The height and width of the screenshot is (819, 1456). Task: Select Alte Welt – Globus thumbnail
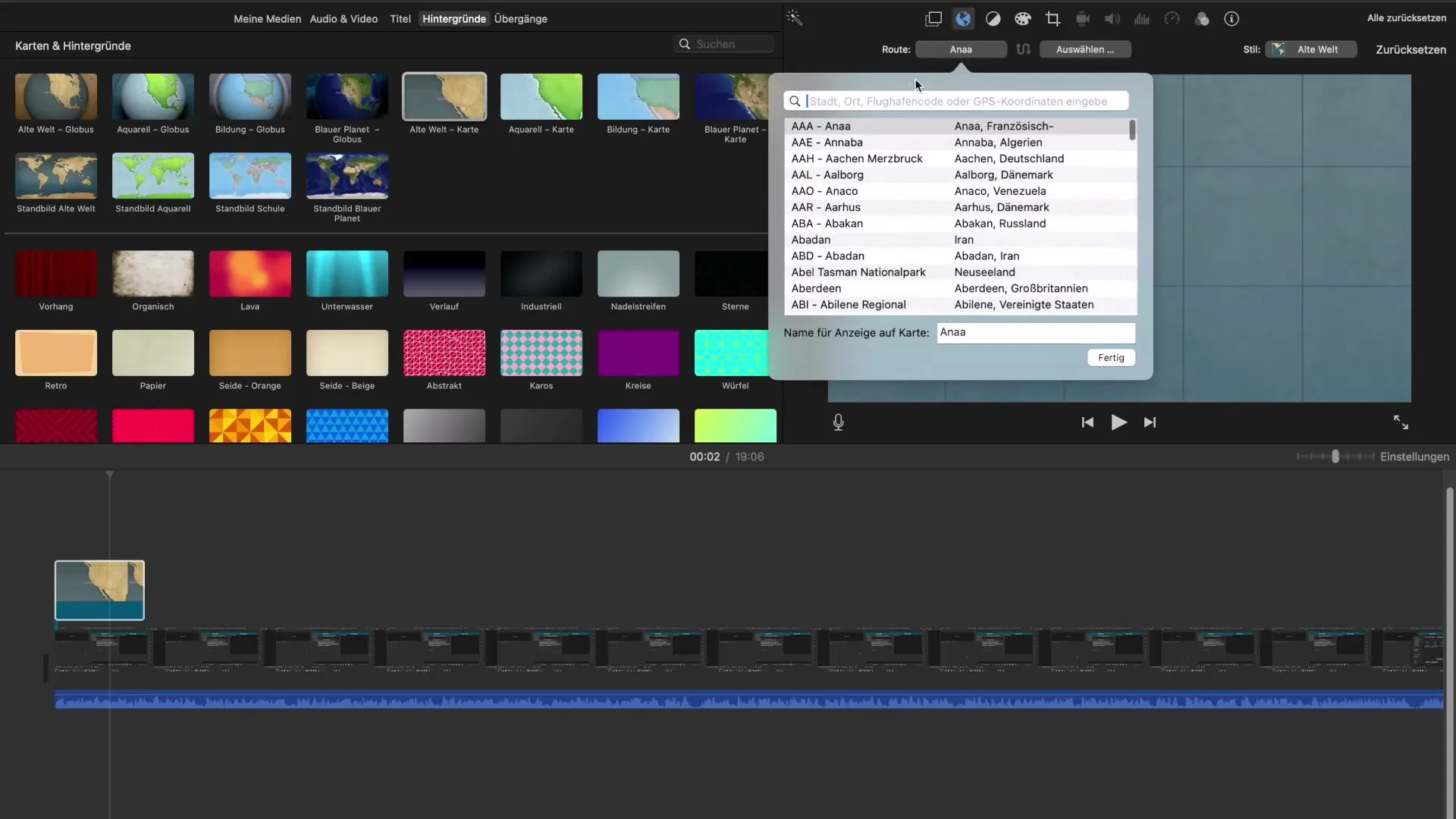point(56,97)
